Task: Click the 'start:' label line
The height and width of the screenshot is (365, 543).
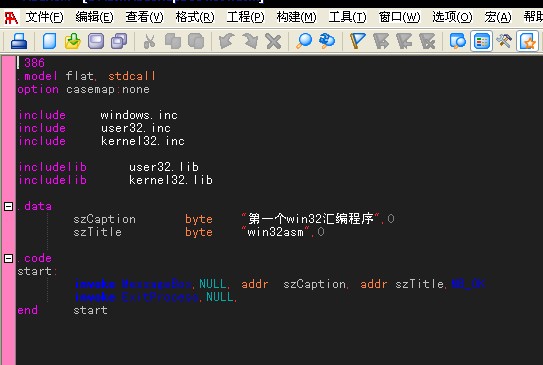Action: click(x=37, y=271)
